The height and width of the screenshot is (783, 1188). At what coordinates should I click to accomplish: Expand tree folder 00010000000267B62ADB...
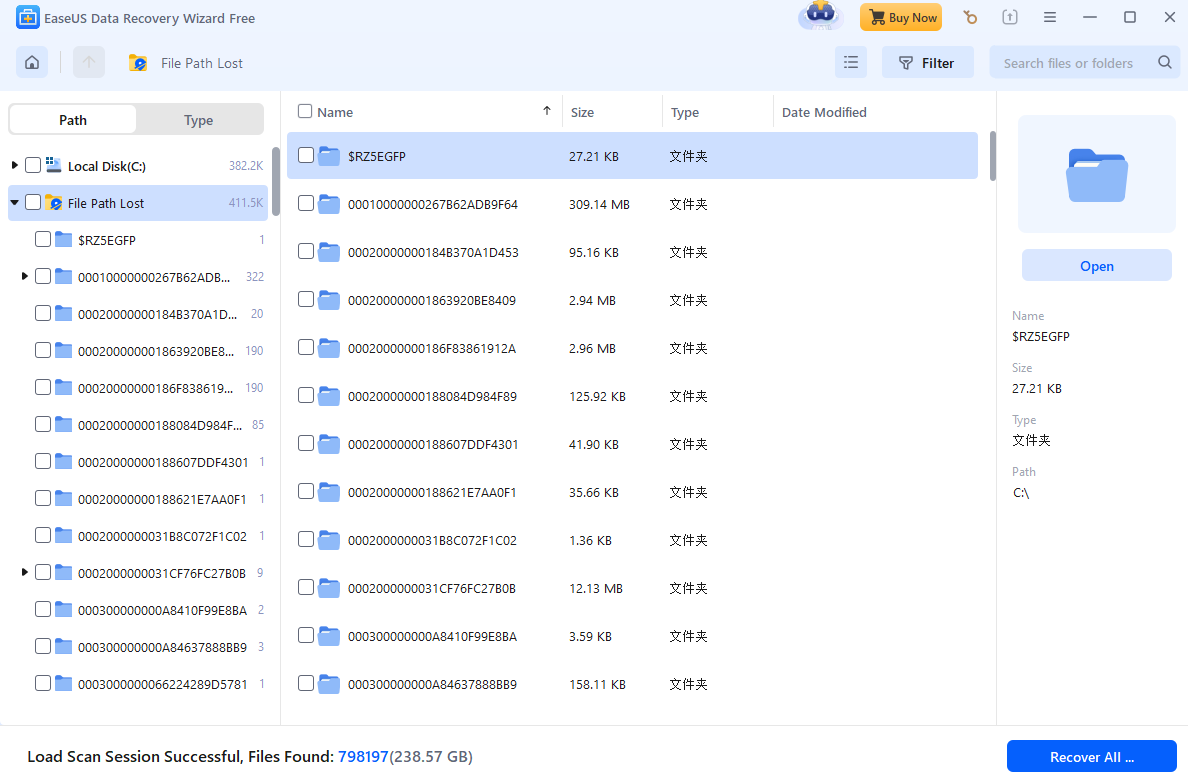[x=24, y=277]
